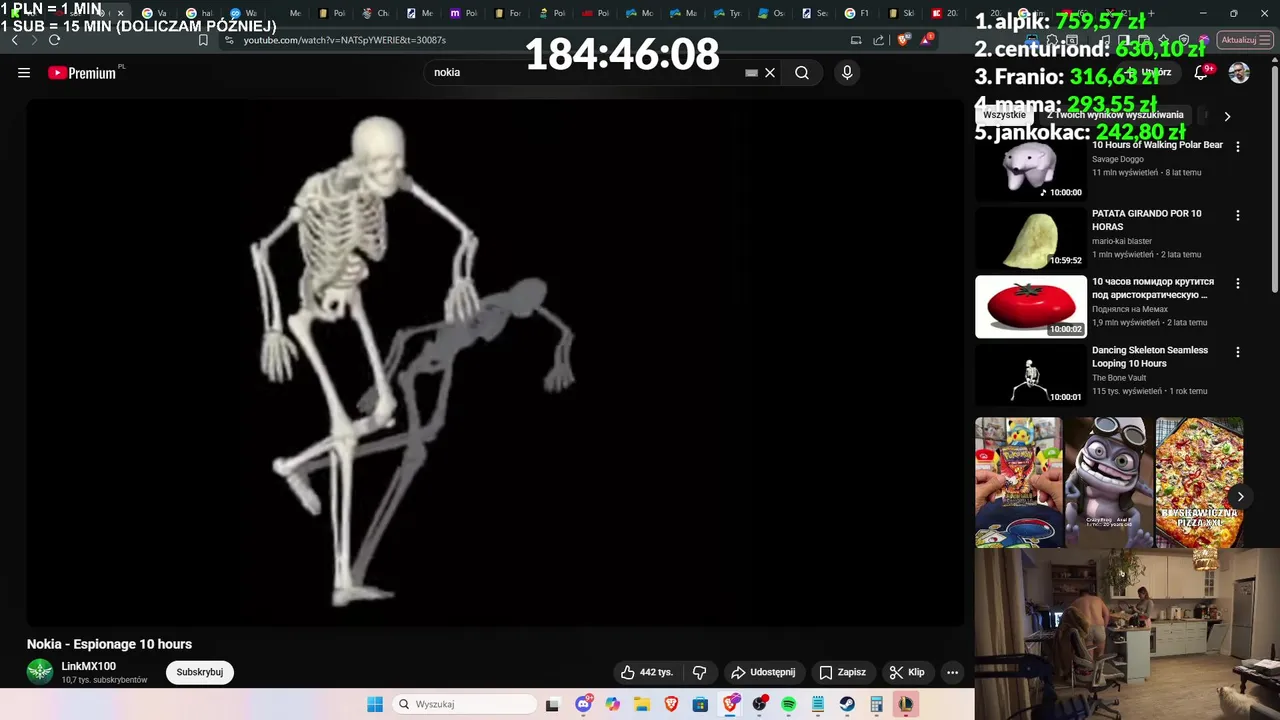1280x720 pixels.
Task: Open the Windows Start menu
Action: click(375, 704)
